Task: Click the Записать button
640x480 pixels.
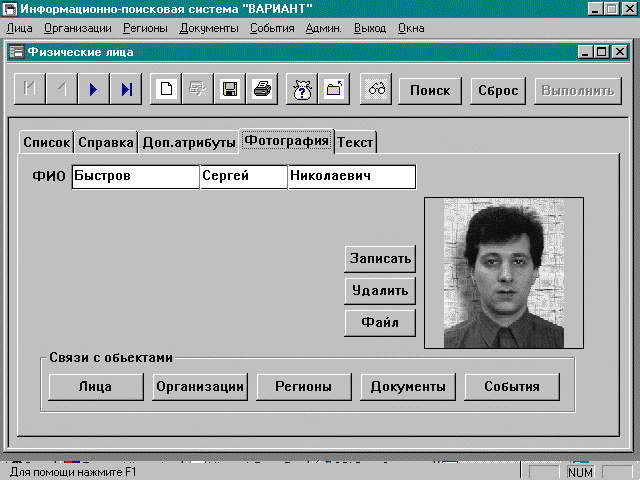Action: (x=380, y=258)
